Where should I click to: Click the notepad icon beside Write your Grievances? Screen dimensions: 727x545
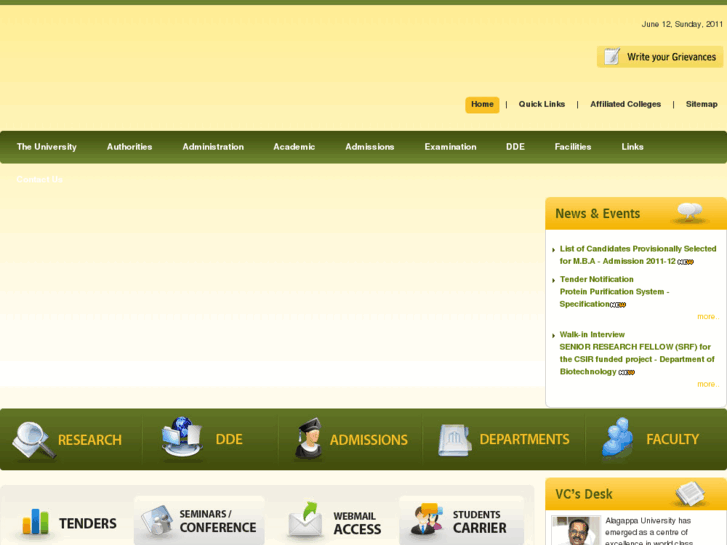point(612,57)
